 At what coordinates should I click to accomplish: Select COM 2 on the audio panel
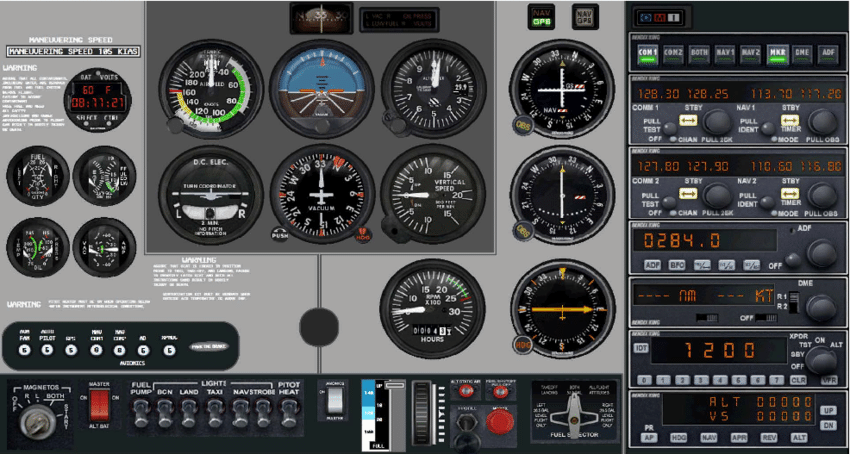(x=673, y=54)
